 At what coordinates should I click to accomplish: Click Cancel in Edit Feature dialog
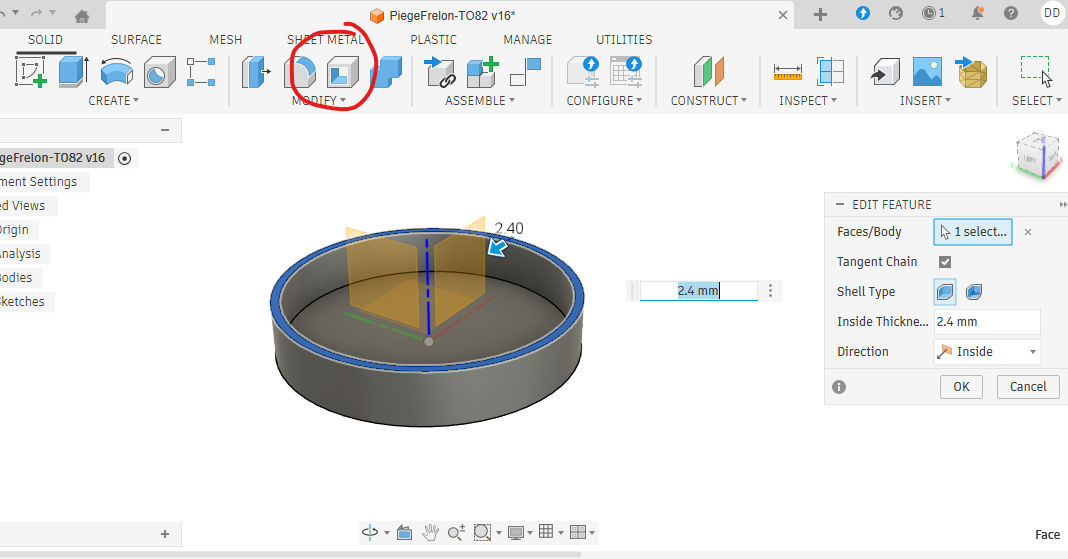click(x=1027, y=387)
